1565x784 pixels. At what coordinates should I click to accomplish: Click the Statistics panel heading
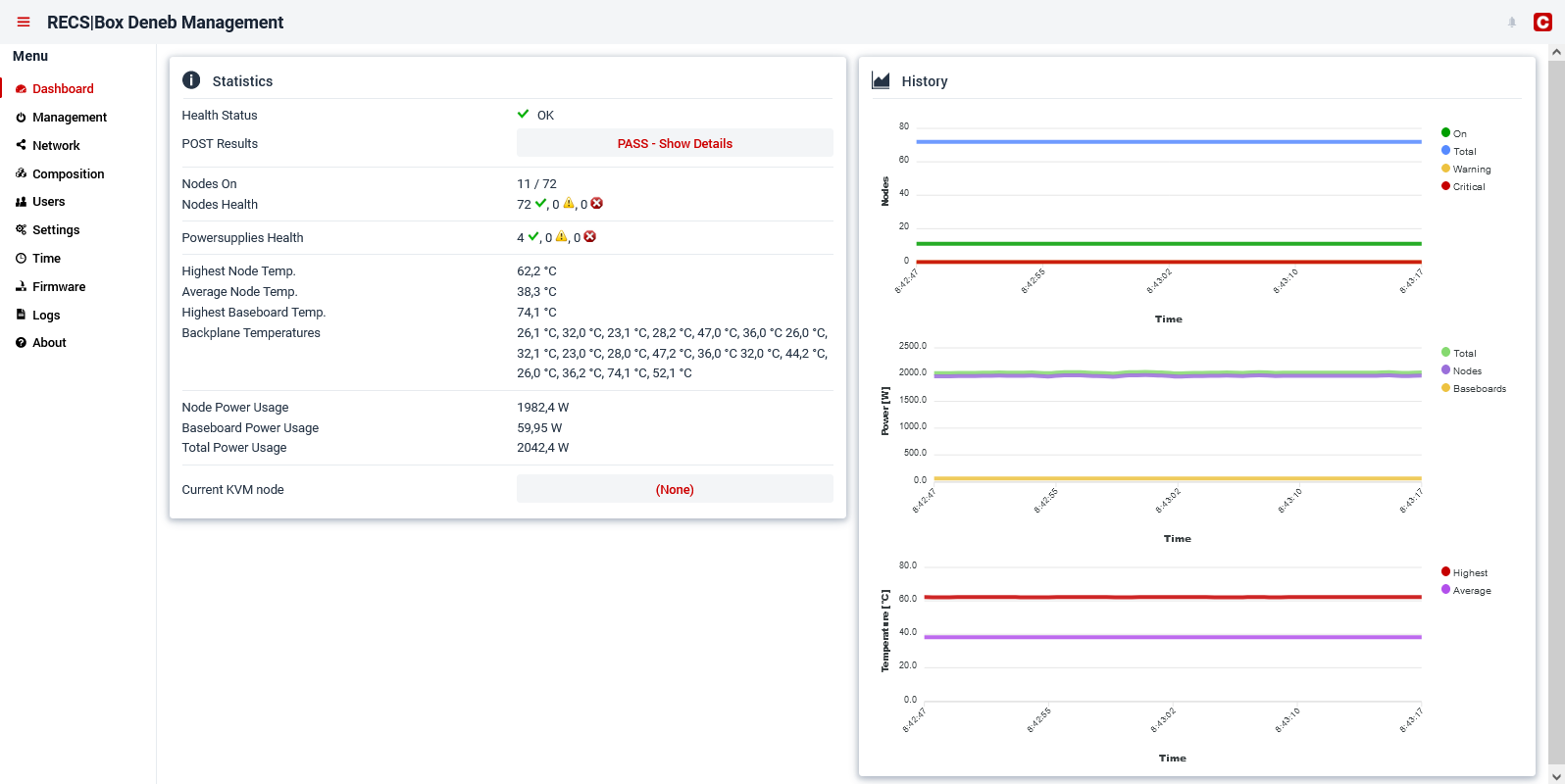(x=242, y=81)
